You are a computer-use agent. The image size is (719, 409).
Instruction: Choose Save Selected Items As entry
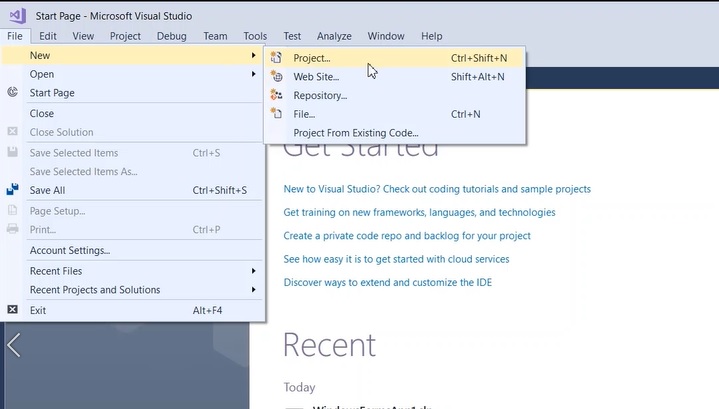(132, 171)
